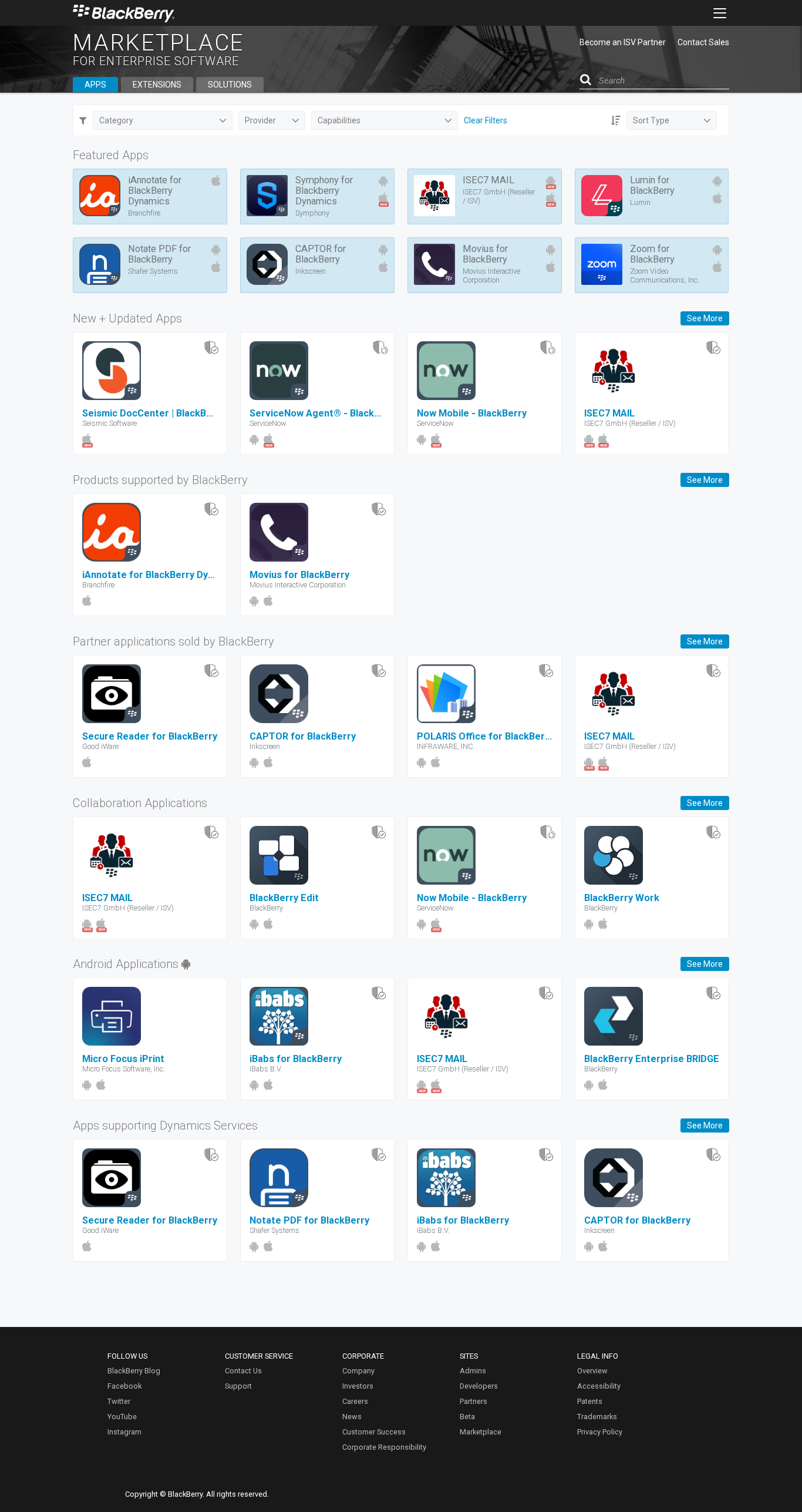Expand the Capabilities dropdown

pos(385,120)
